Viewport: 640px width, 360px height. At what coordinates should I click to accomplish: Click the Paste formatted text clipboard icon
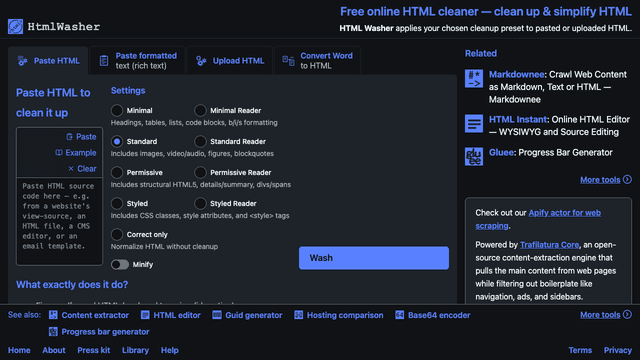click(x=104, y=61)
